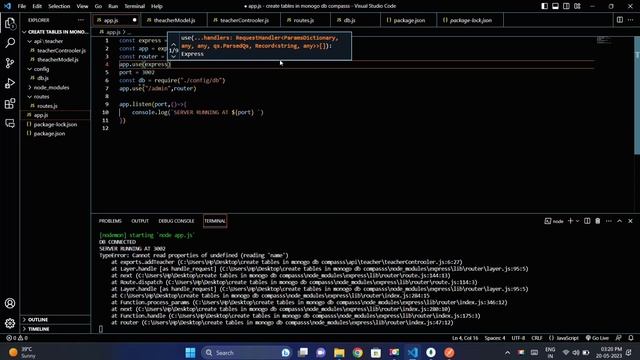Open Edit menu
Viewport: 640px width, 360px height.
coord(37,6)
